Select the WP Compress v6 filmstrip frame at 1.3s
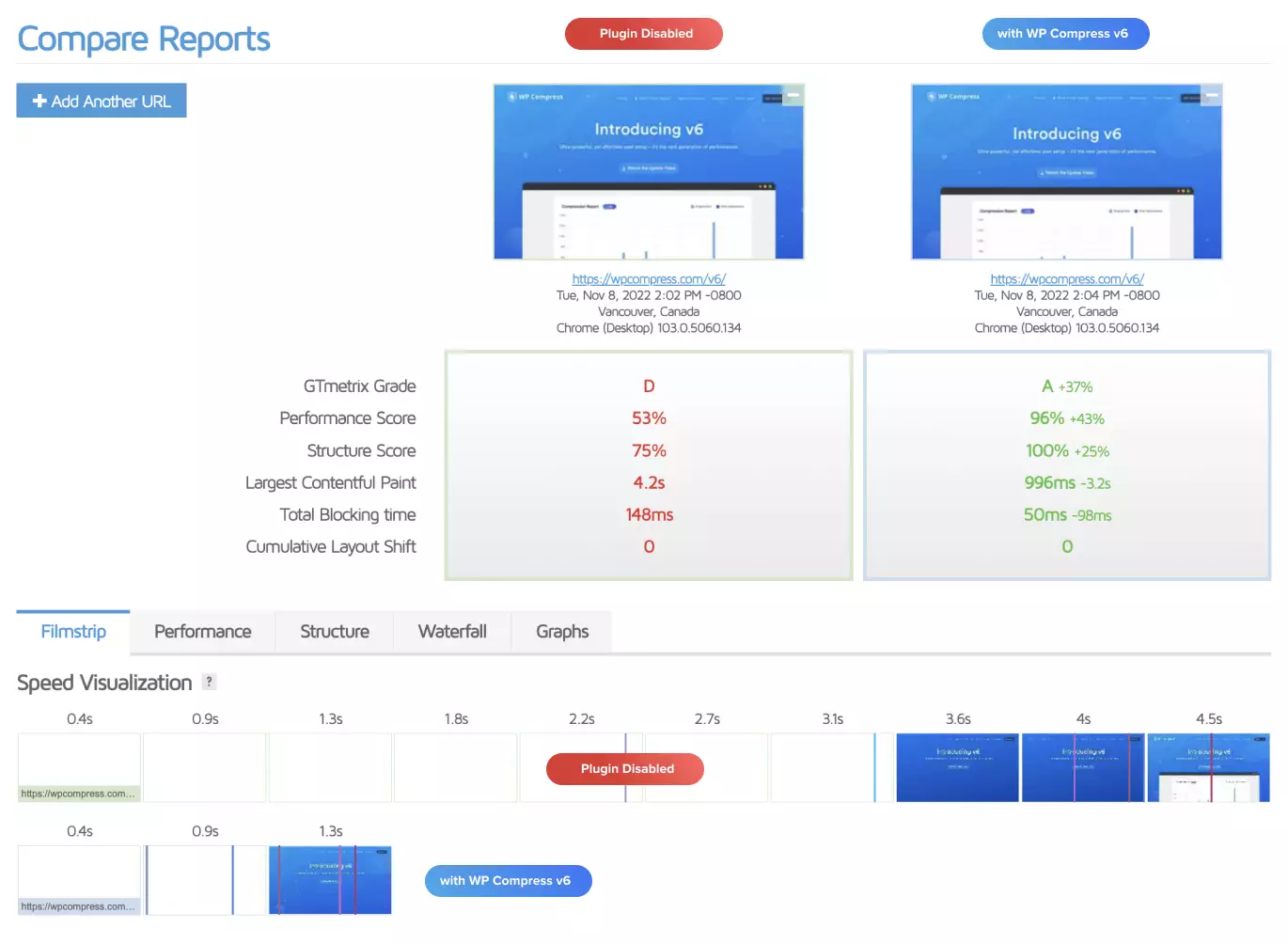 [330, 880]
